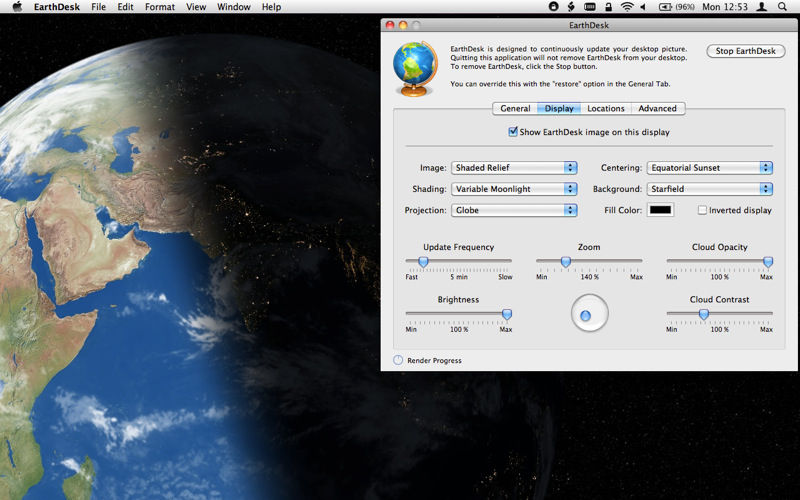Select the Display tab
The width and height of the screenshot is (800, 500).
(x=559, y=108)
